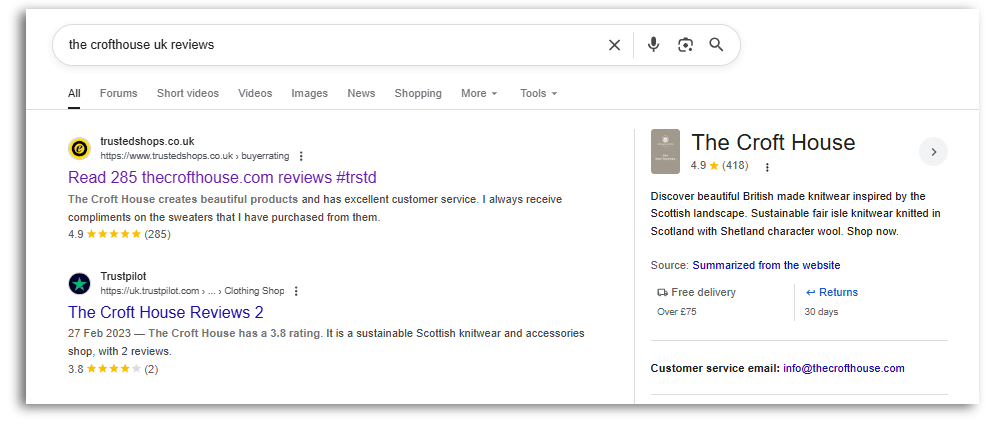Expand the More search filters dropdown
Screen dimensions: 1000x425
point(479,93)
